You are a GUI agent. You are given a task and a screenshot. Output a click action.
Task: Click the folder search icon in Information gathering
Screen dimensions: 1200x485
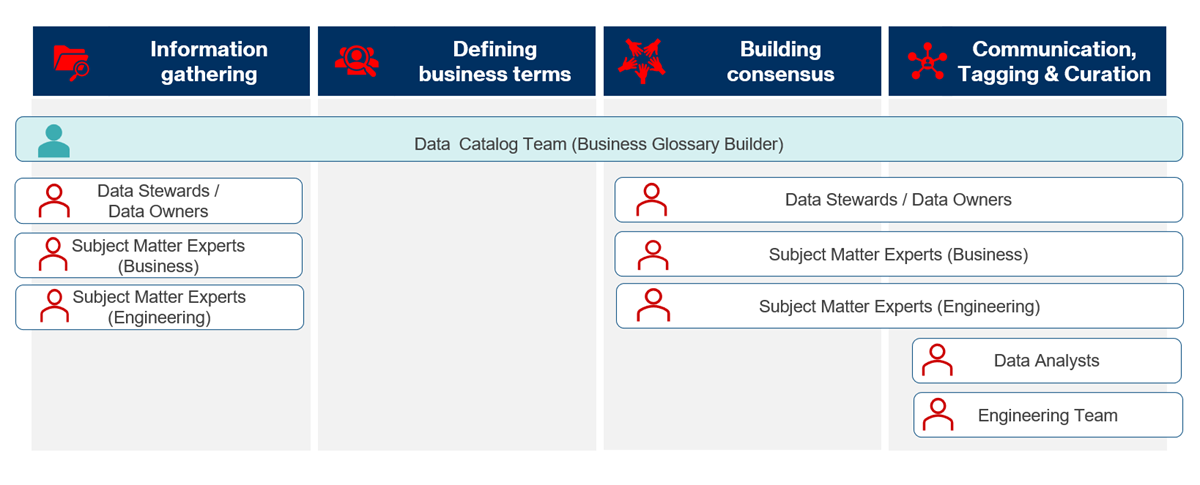click(71, 61)
